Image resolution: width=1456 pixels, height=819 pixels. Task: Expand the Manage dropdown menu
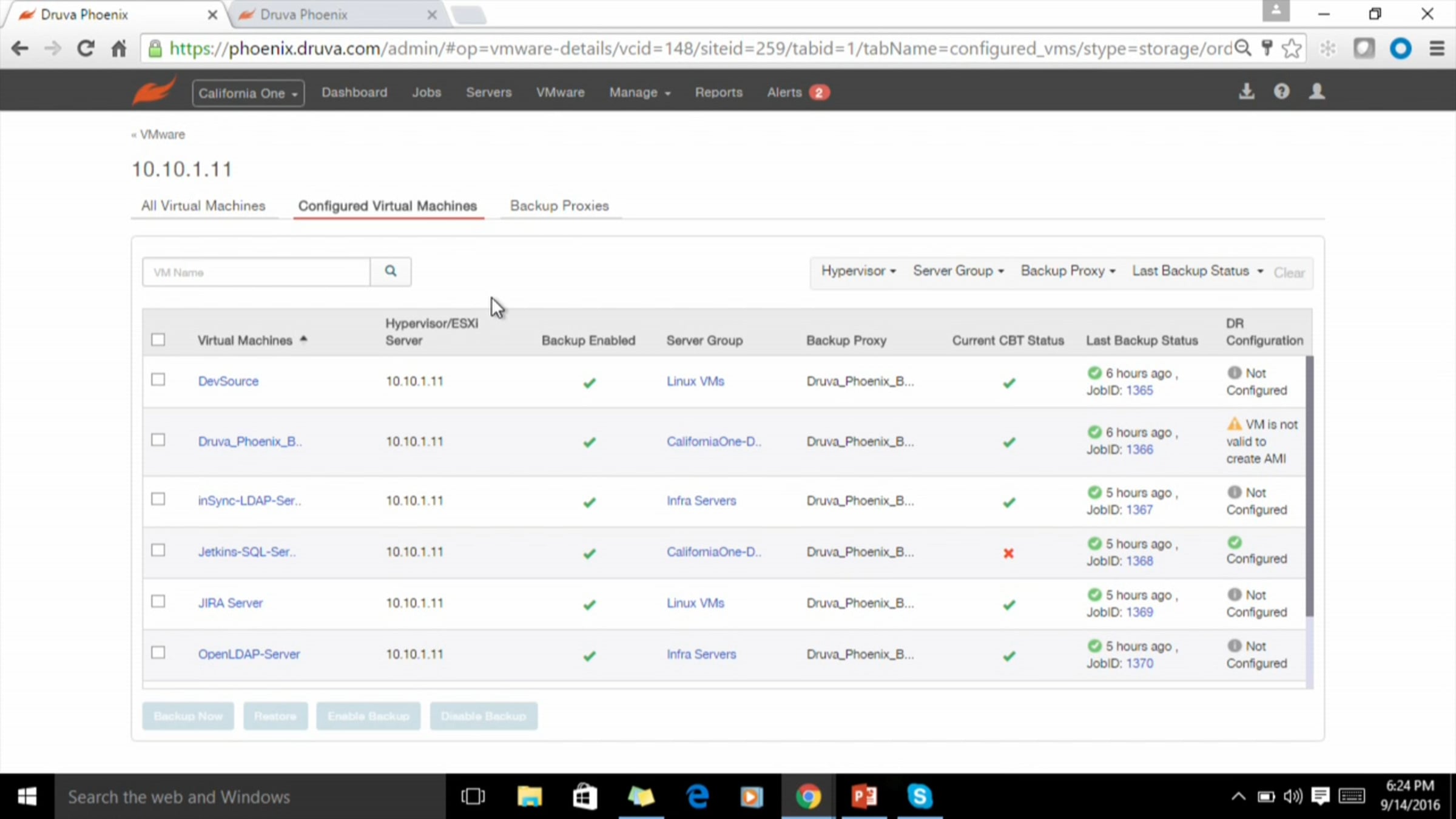point(639,92)
